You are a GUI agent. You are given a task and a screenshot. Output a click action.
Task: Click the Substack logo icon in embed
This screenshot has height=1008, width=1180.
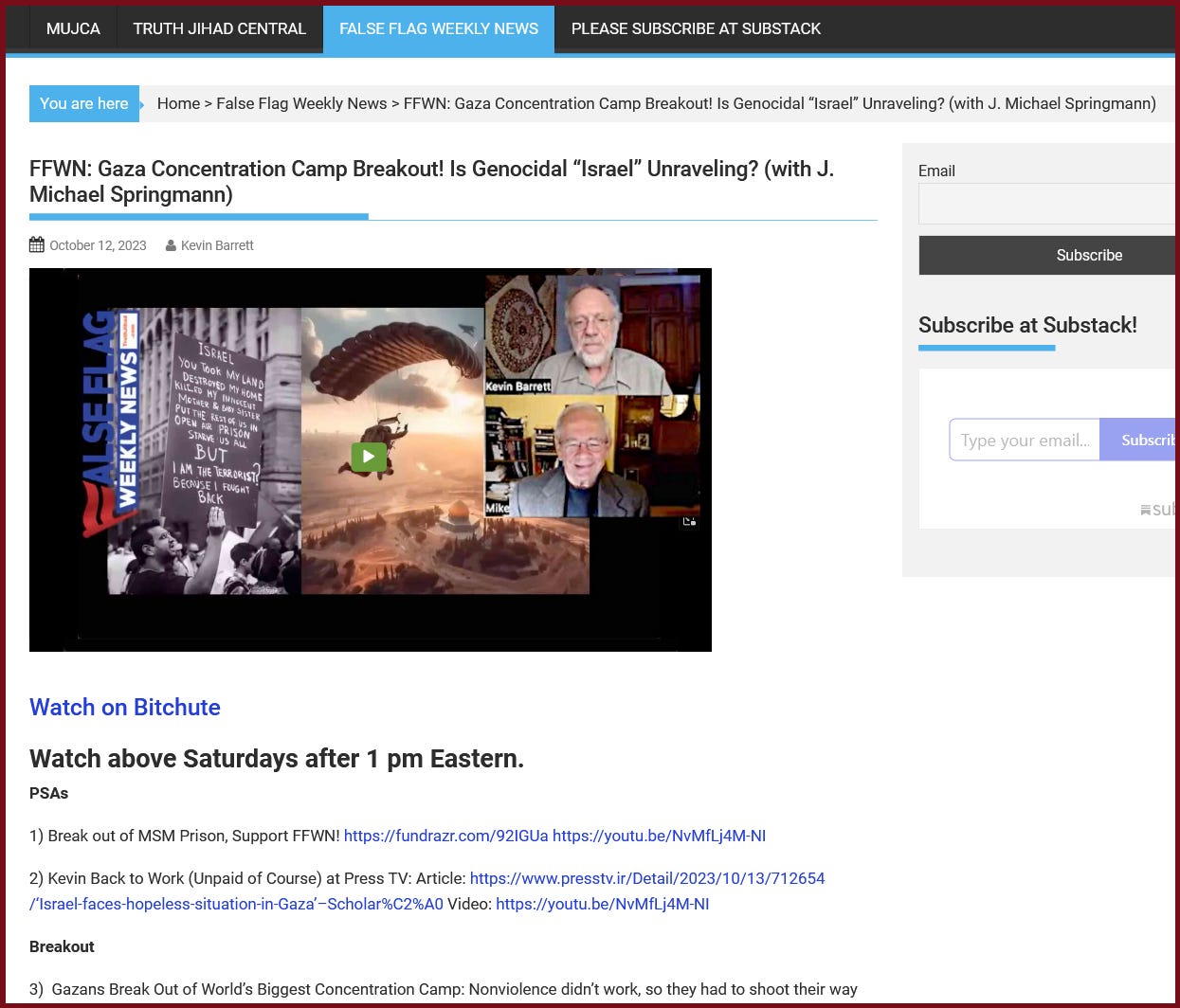(1145, 510)
